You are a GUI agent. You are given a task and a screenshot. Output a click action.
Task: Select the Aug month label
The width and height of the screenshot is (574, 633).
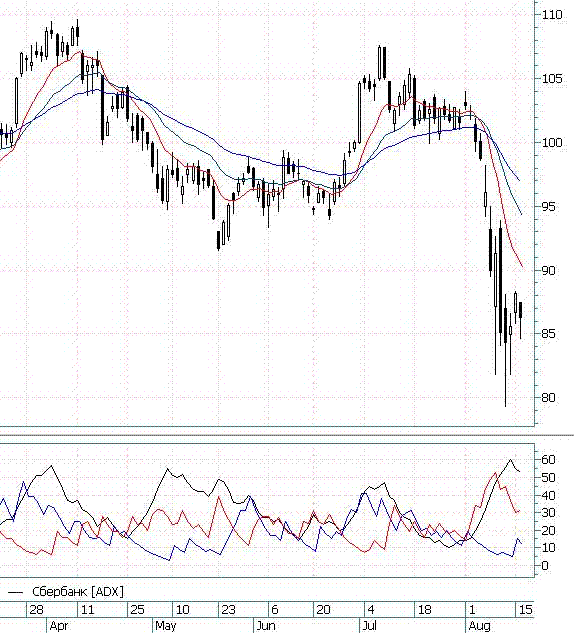click(x=480, y=626)
